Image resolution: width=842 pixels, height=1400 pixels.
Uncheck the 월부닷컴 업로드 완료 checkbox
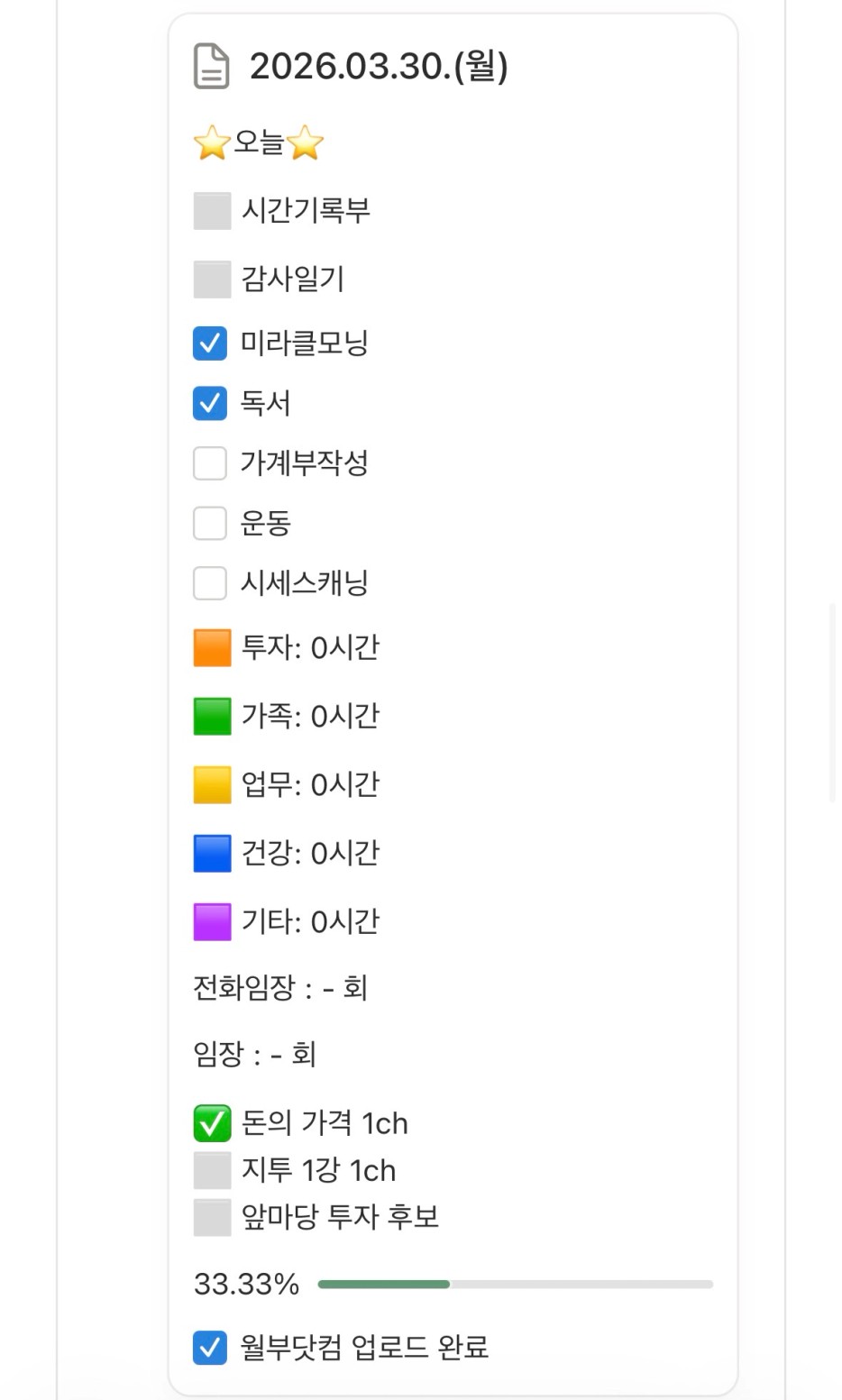click(x=210, y=1348)
